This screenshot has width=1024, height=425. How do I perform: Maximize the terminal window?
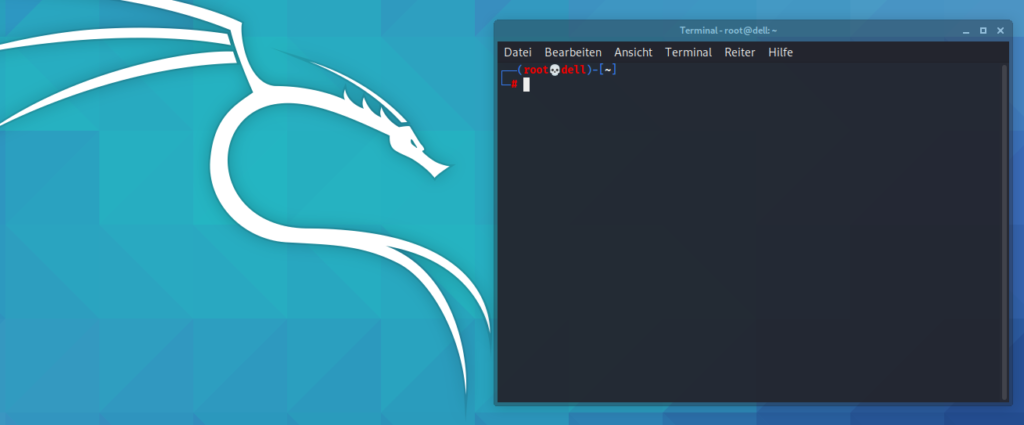[x=983, y=31]
